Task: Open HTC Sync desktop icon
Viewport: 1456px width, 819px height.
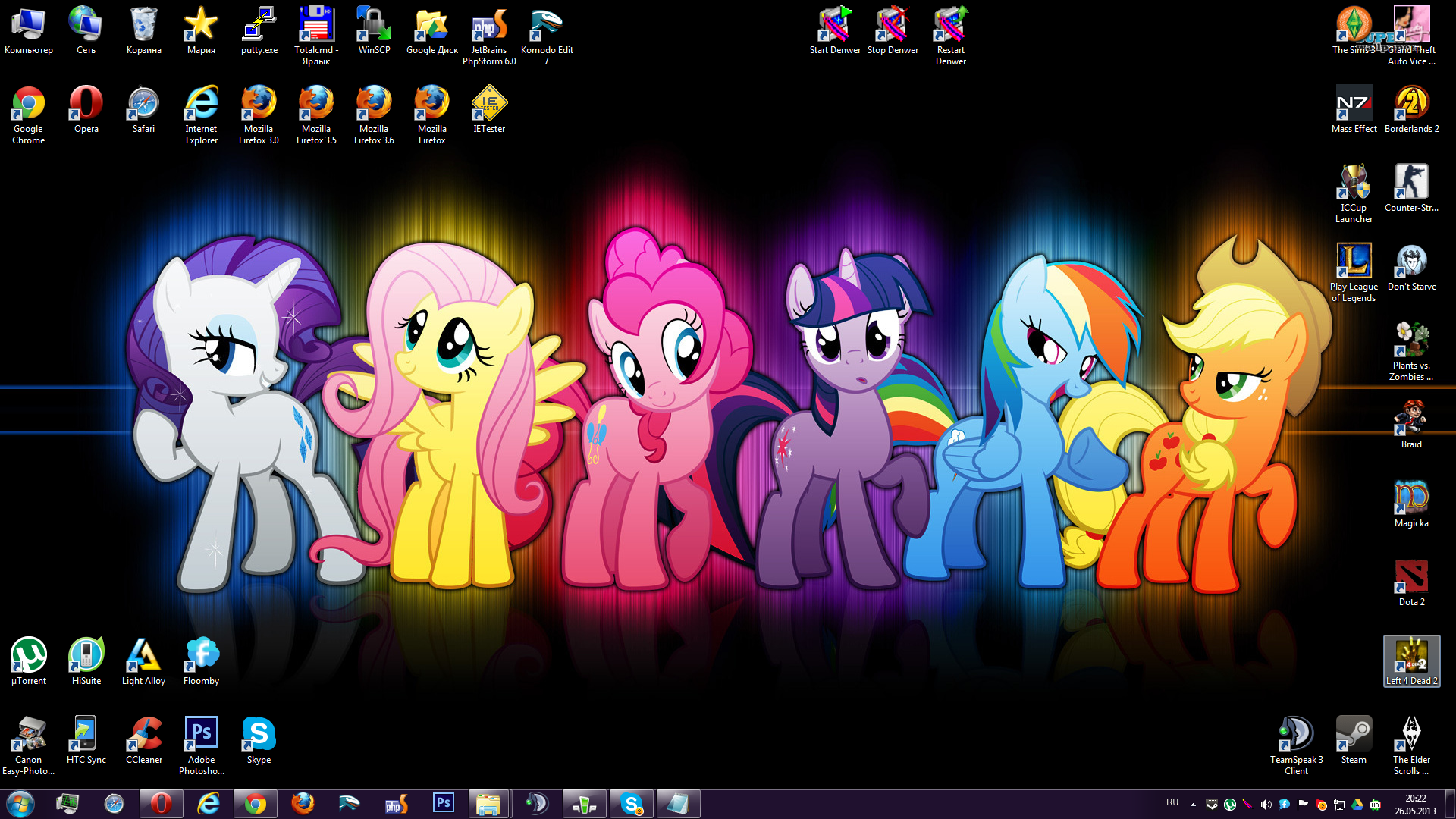Action: coord(86,741)
